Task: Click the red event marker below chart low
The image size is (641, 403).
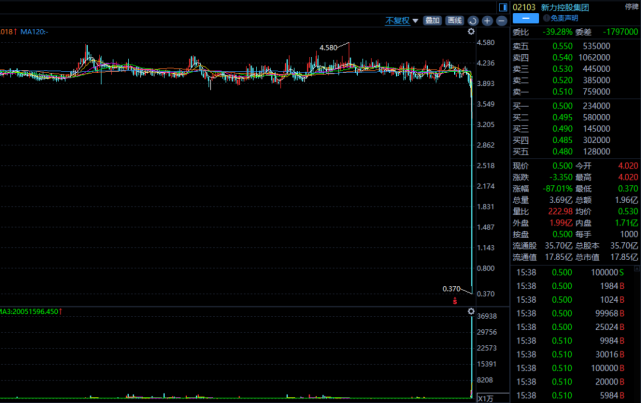Action: pos(455,301)
